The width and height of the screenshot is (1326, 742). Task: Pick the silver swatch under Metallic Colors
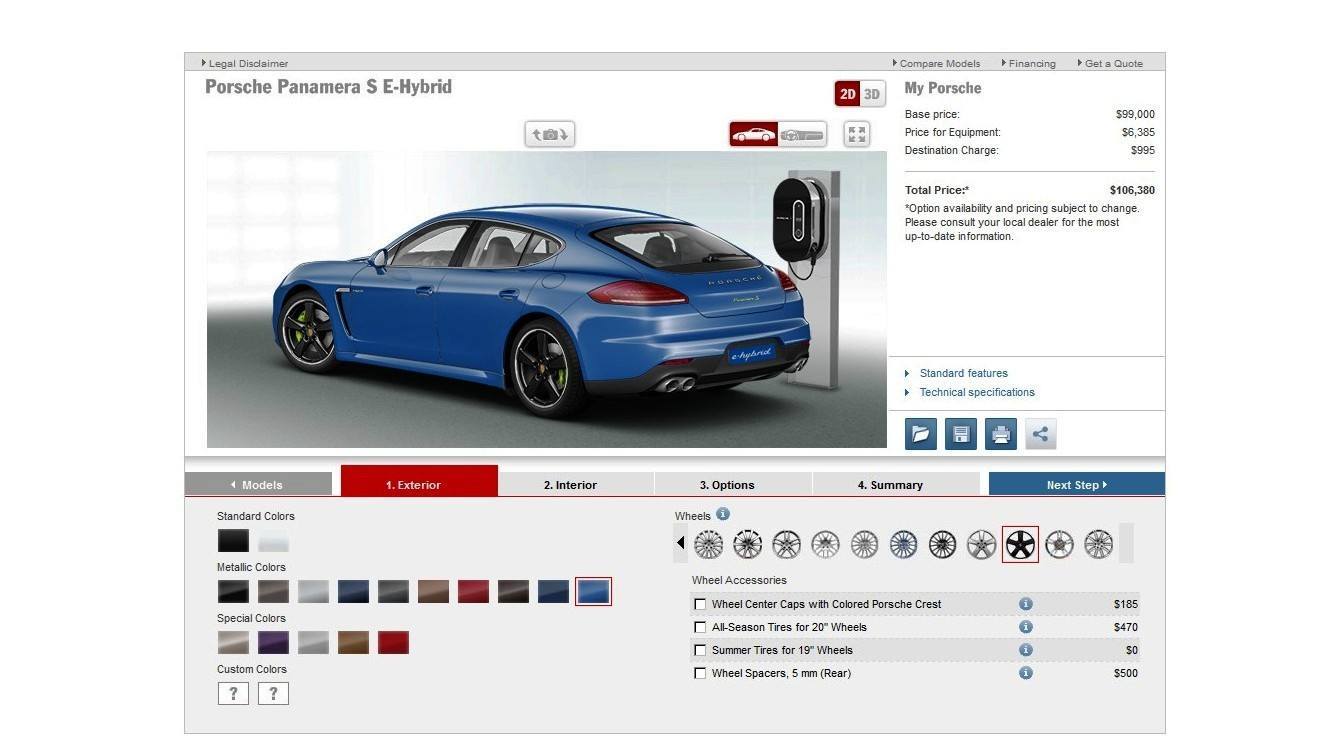[313, 592]
